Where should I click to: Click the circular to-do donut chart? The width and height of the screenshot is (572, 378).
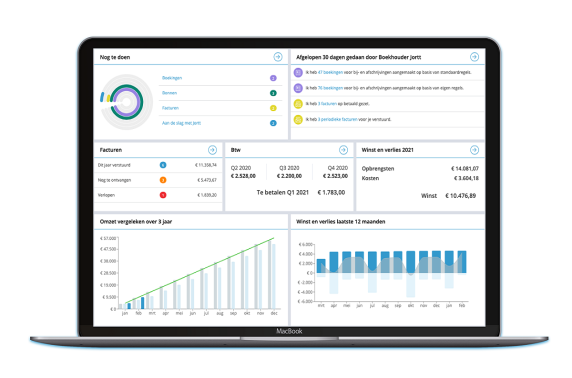tap(126, 102)
